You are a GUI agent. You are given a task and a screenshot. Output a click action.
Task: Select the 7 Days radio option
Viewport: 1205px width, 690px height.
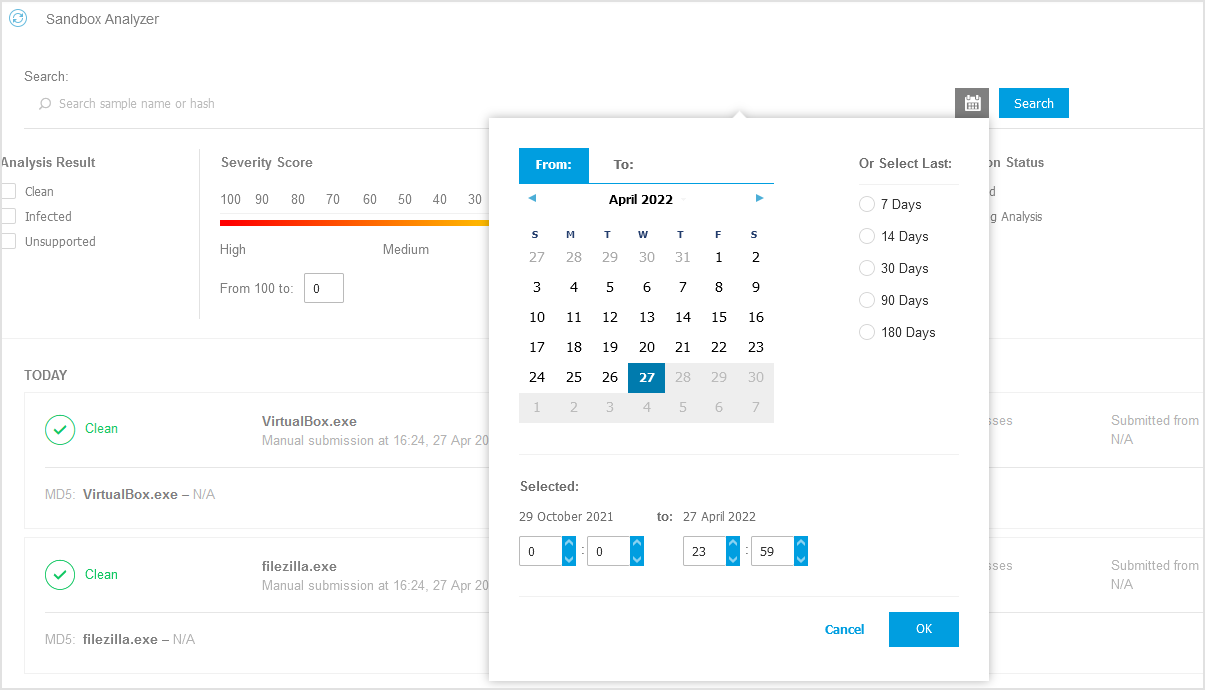(x=866, y=204)
